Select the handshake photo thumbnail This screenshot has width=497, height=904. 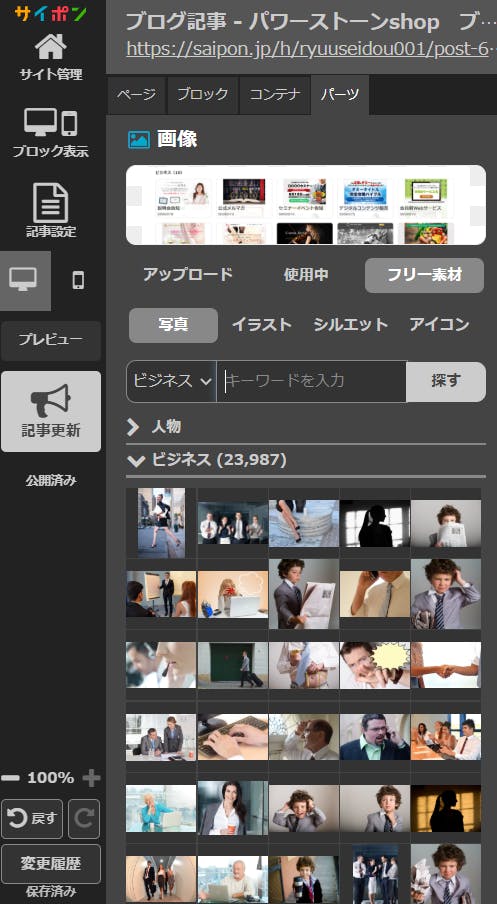(x=446, y=665)
